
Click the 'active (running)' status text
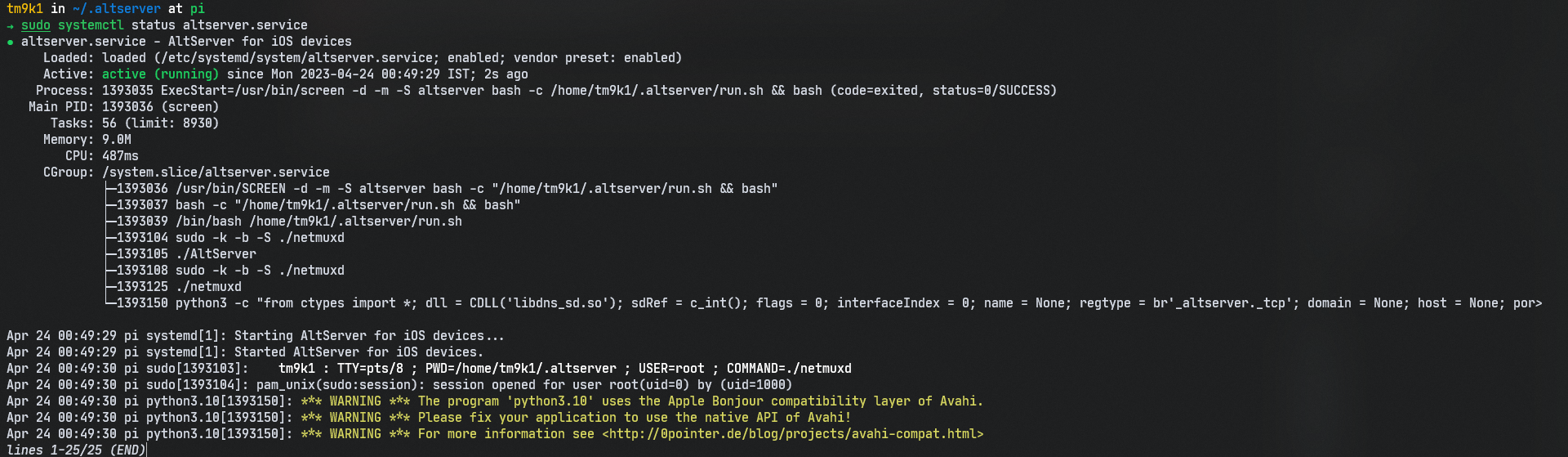pyautogui.click(x=160, y=74)
